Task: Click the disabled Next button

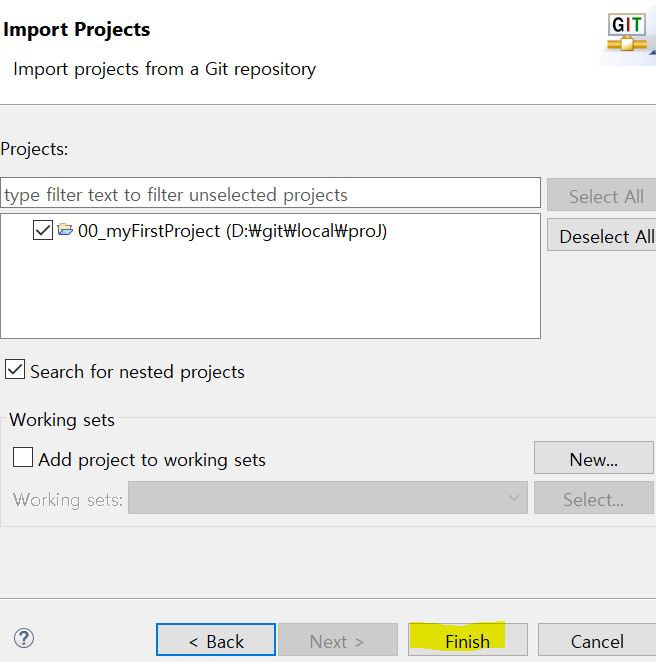Action: click(x=337, y=640)
